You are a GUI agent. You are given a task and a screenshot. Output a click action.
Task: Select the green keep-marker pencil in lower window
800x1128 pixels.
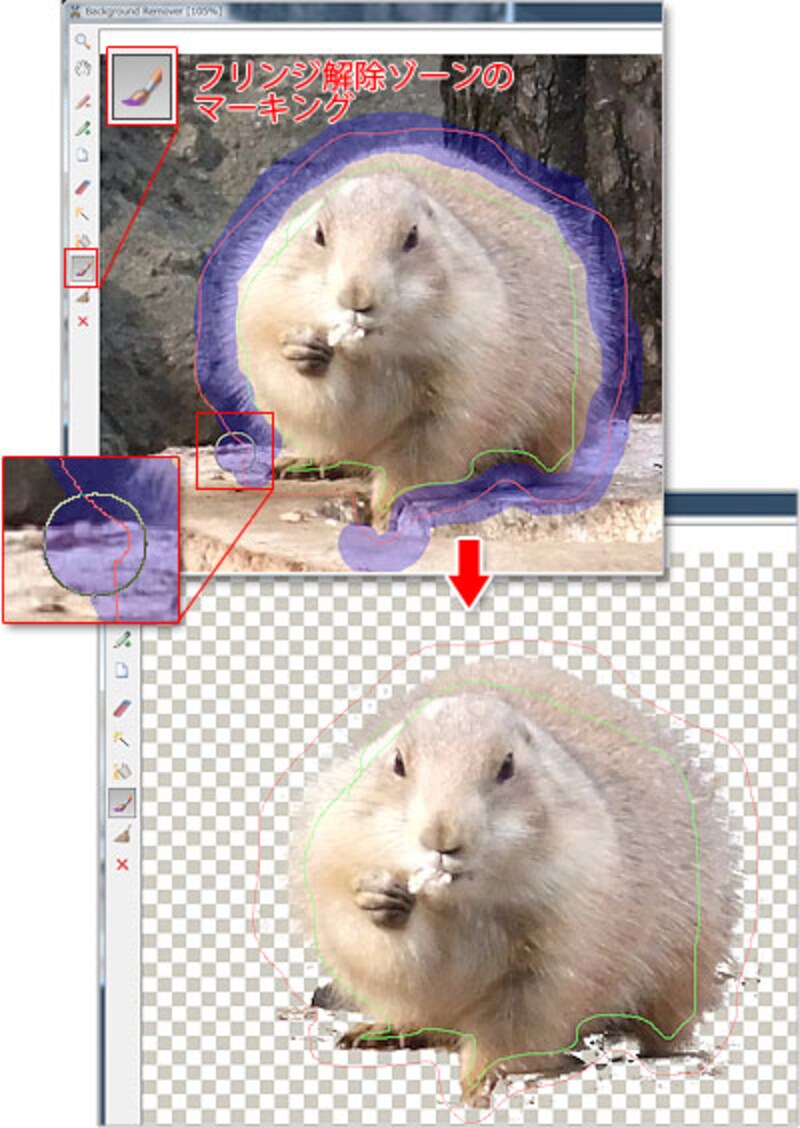click(122, 640)
